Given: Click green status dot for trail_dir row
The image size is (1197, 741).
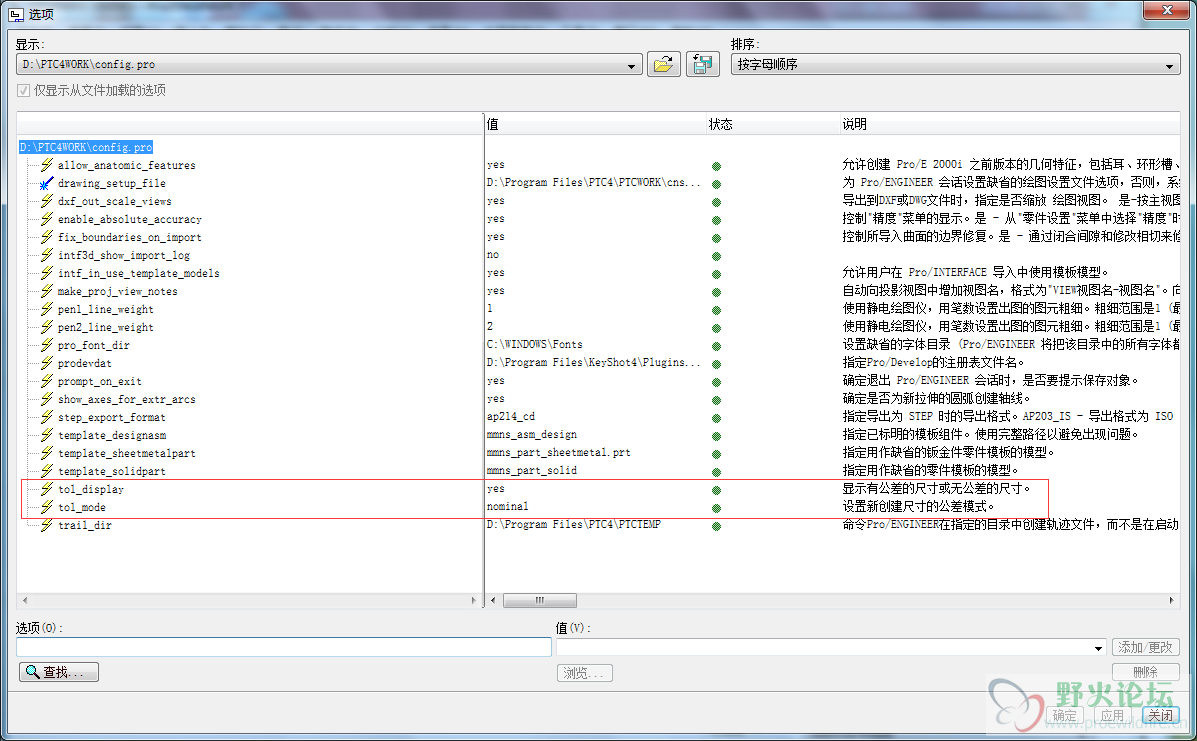Looking at the screenshot, I should point(716,527).
